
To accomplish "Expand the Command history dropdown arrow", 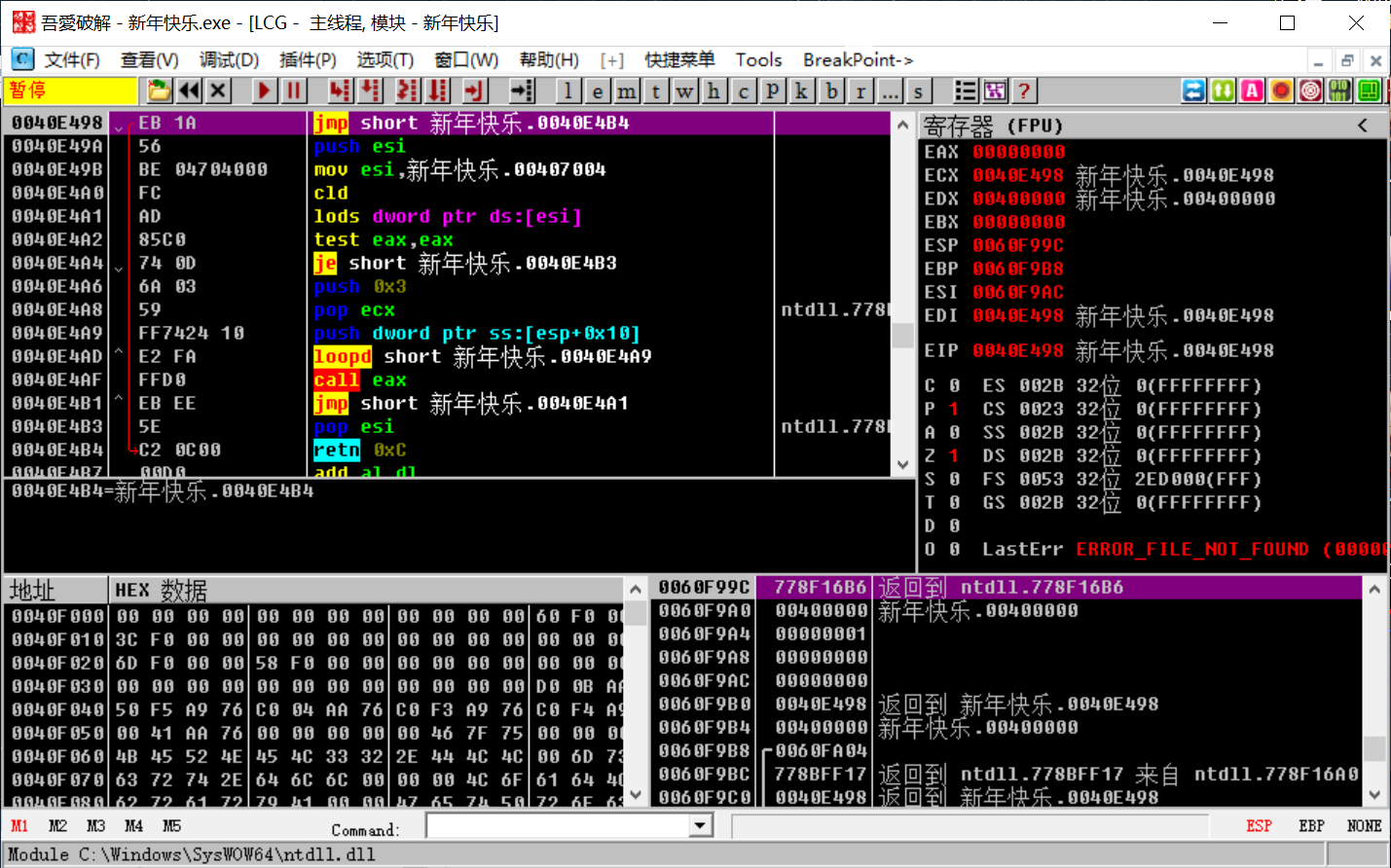I will pyautogui.click(x=700, y=826).
